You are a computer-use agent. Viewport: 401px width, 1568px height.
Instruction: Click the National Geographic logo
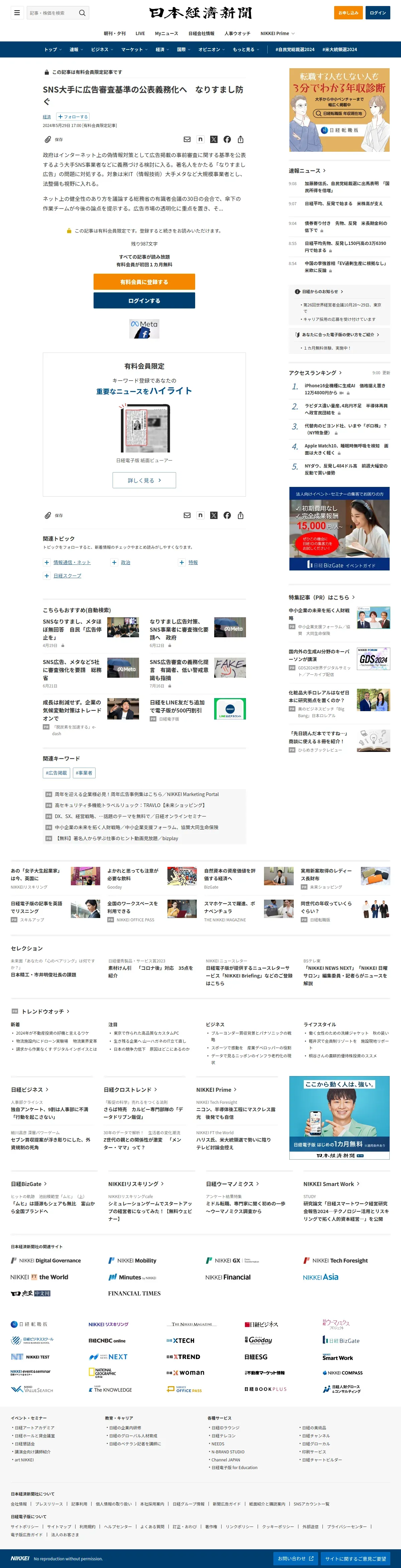[102, 1373]
